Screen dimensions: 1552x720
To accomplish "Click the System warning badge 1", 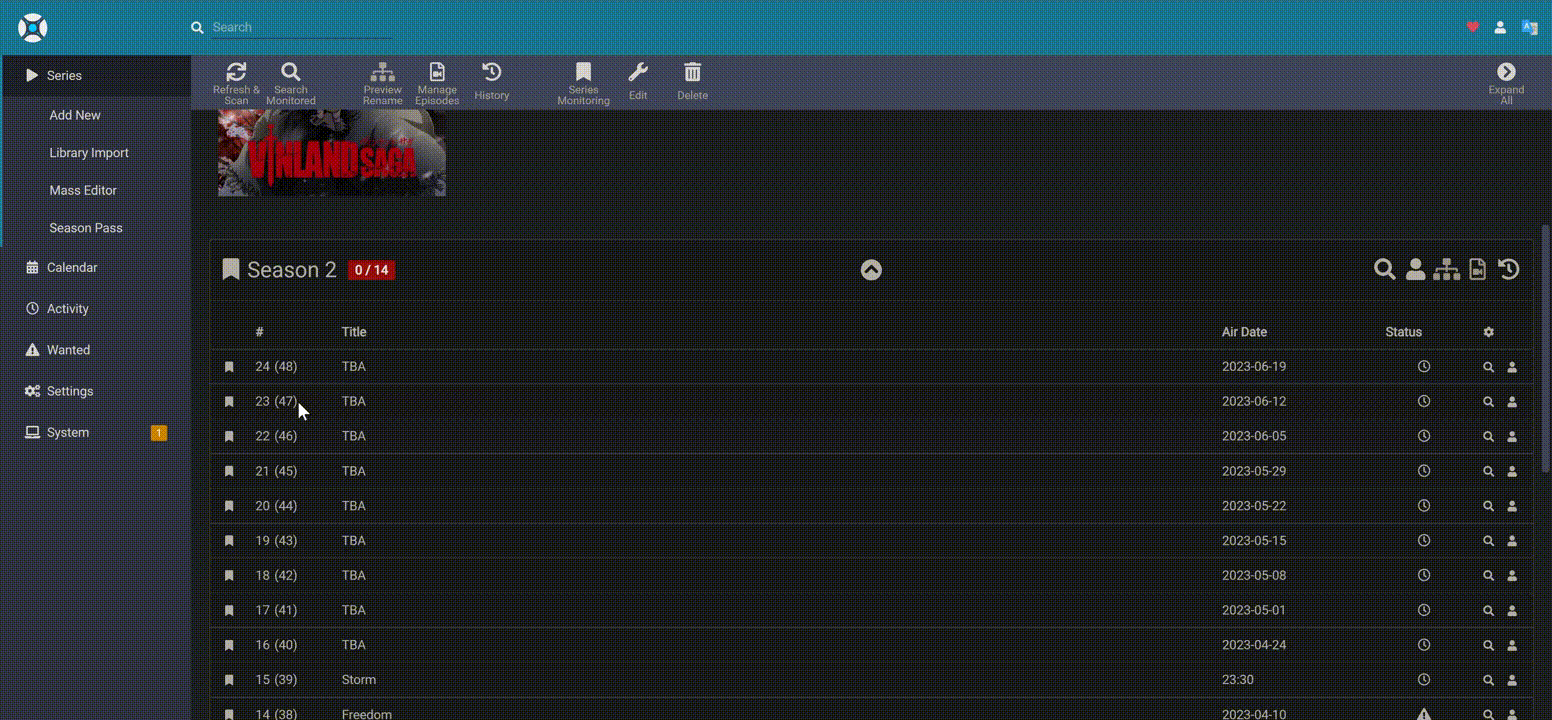I will tap(158, 433).
